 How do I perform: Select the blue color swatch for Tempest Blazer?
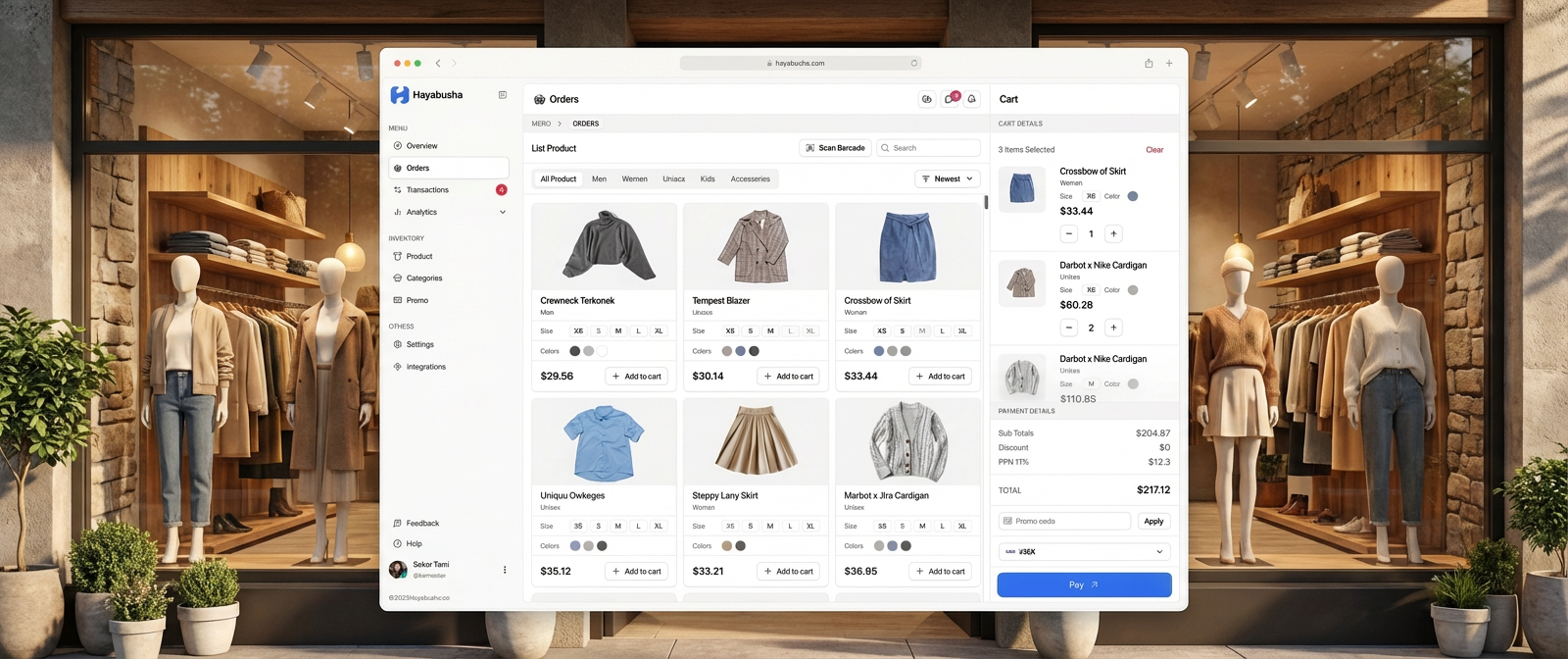741,351
